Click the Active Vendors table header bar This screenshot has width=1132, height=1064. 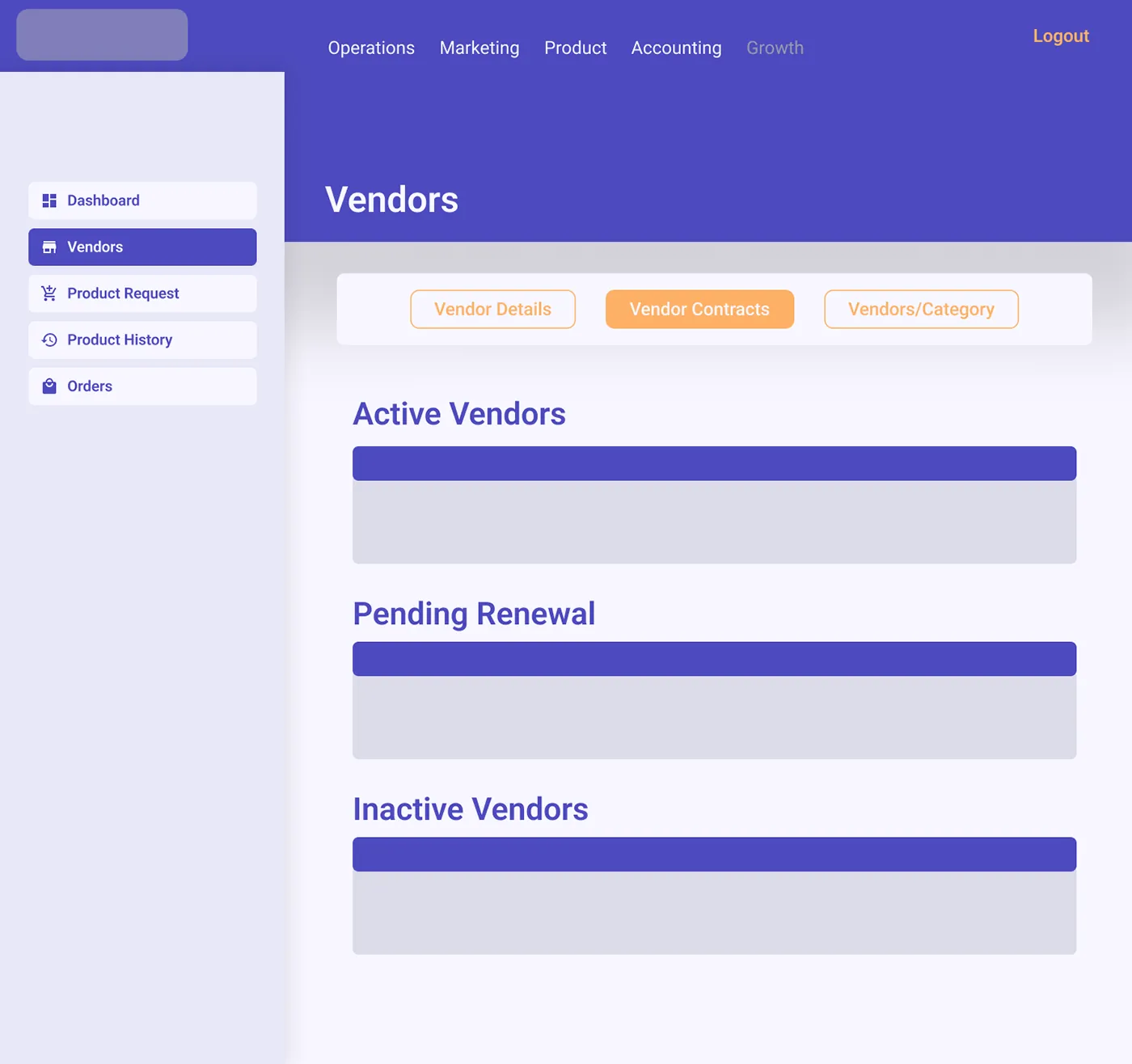click(x=714, y=464)
